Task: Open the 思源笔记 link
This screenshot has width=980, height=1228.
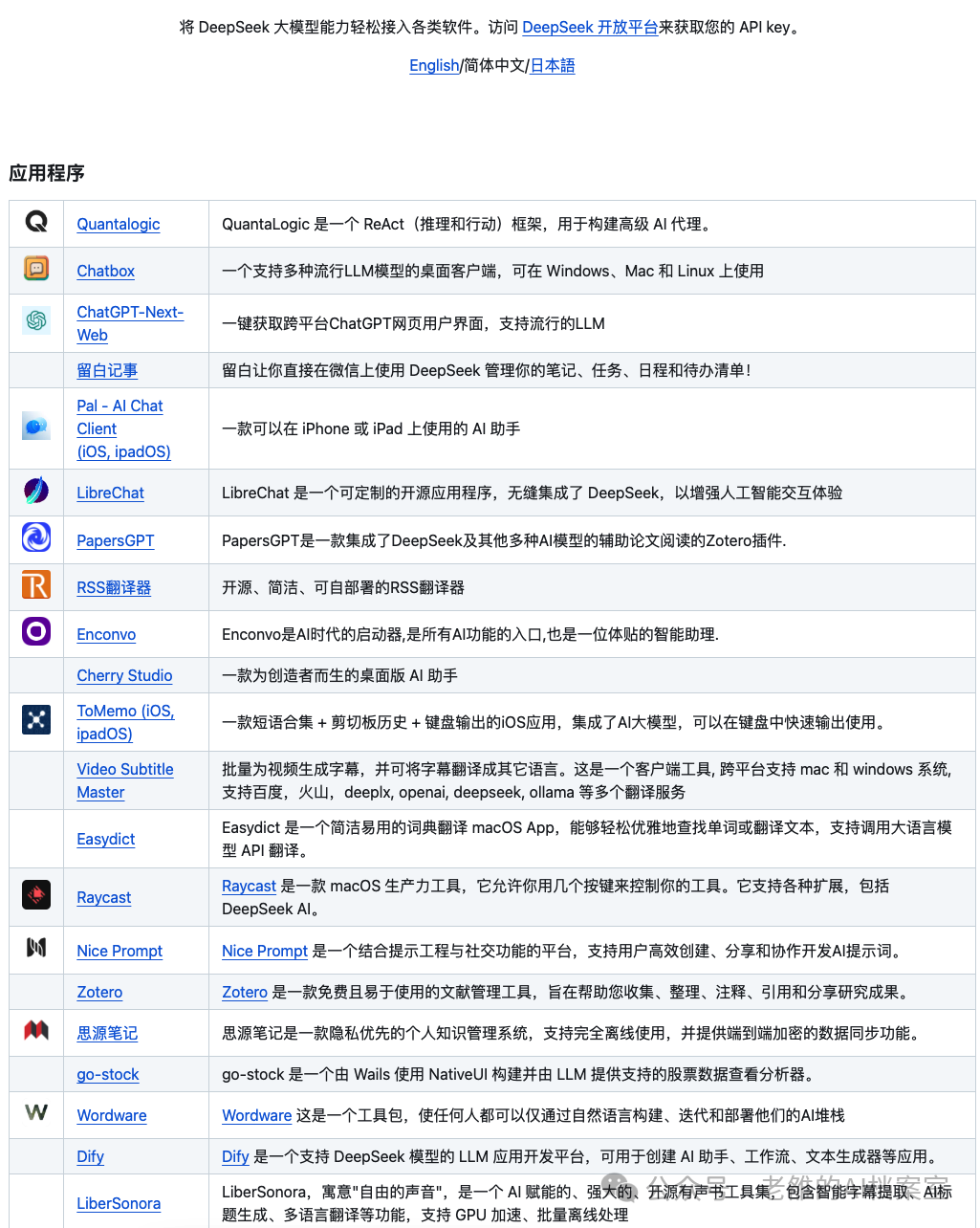Action: click(107, 1033)
